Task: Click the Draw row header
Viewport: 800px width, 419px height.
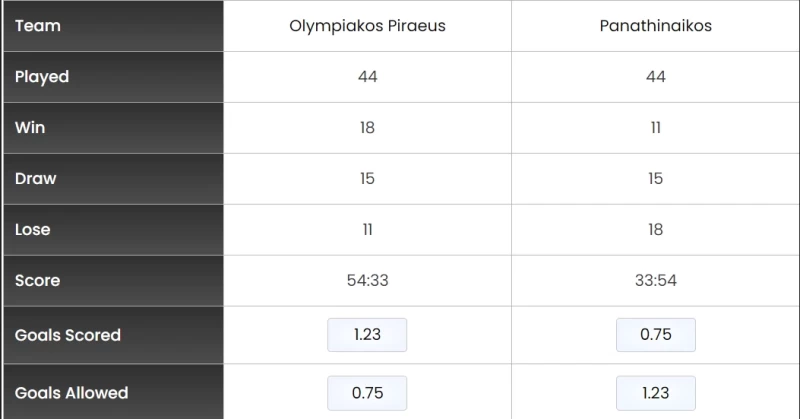Action: pyautogui.click(x=35, y=179)
